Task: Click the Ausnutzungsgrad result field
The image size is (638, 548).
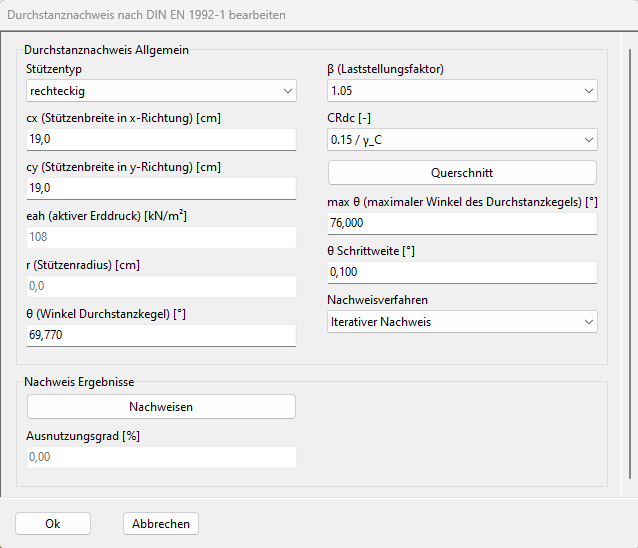Action: coord(161,457)
